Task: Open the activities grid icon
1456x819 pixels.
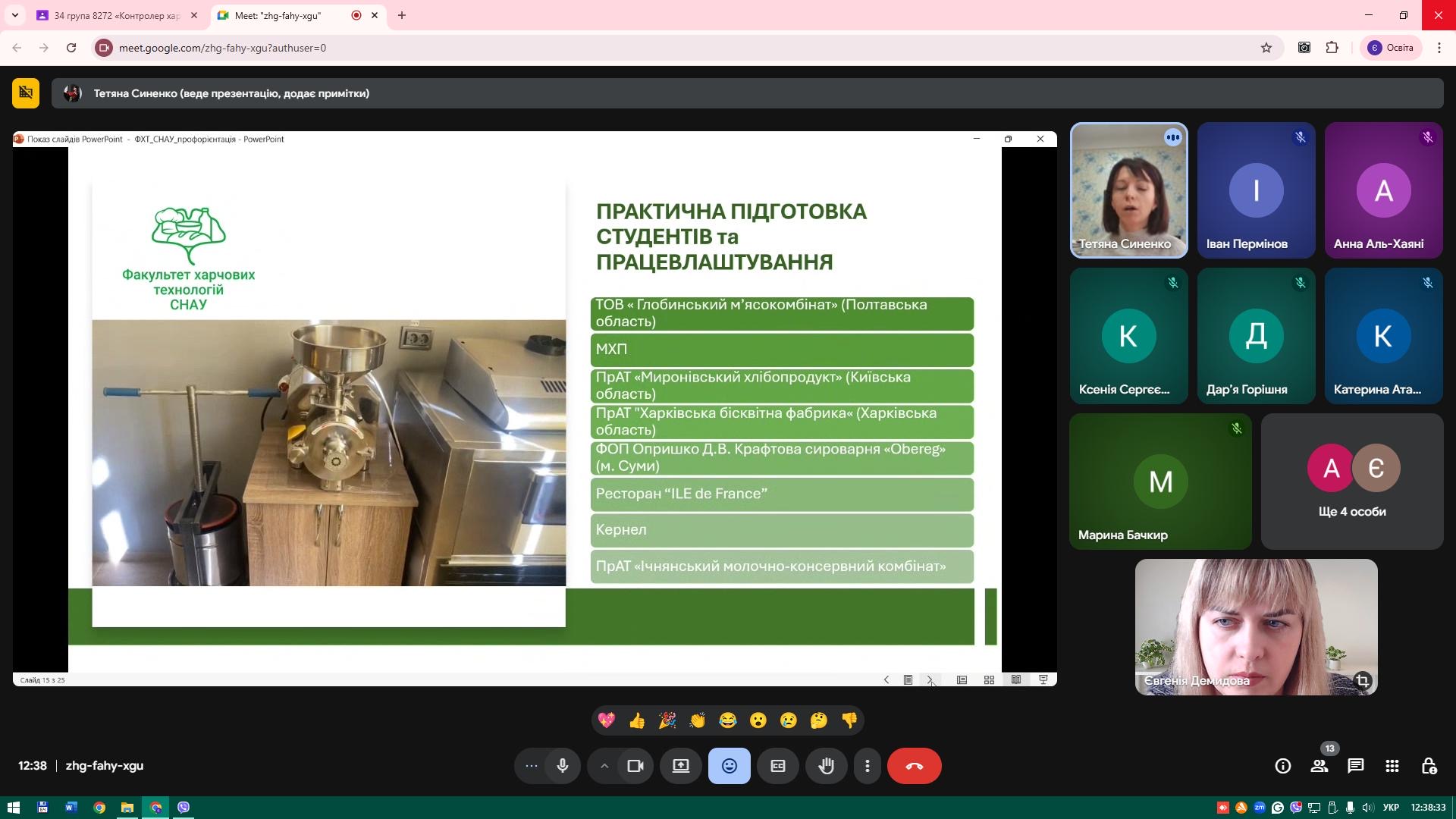Action: coord(1392,766)
